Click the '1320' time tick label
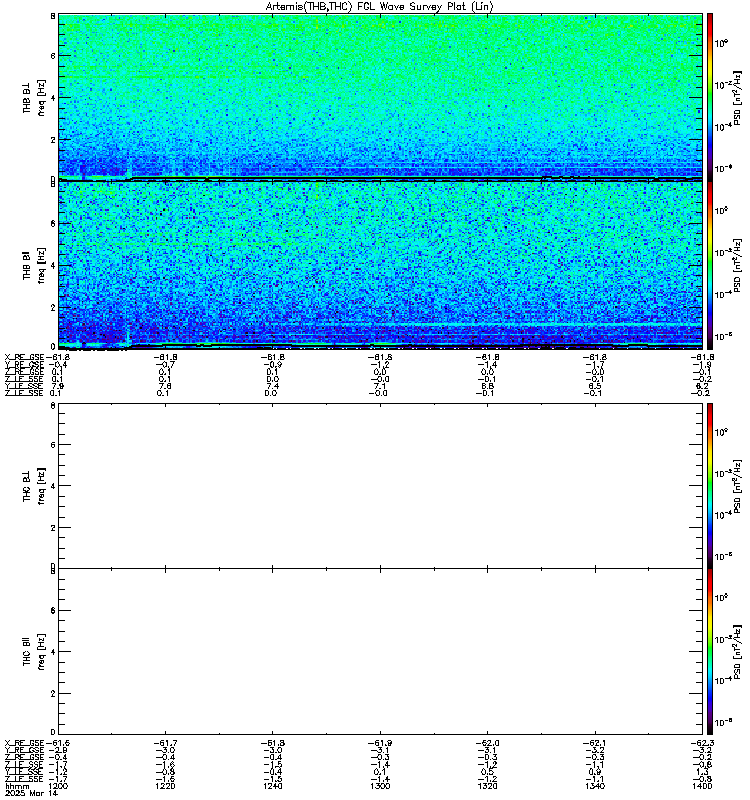 coord(488,786)
